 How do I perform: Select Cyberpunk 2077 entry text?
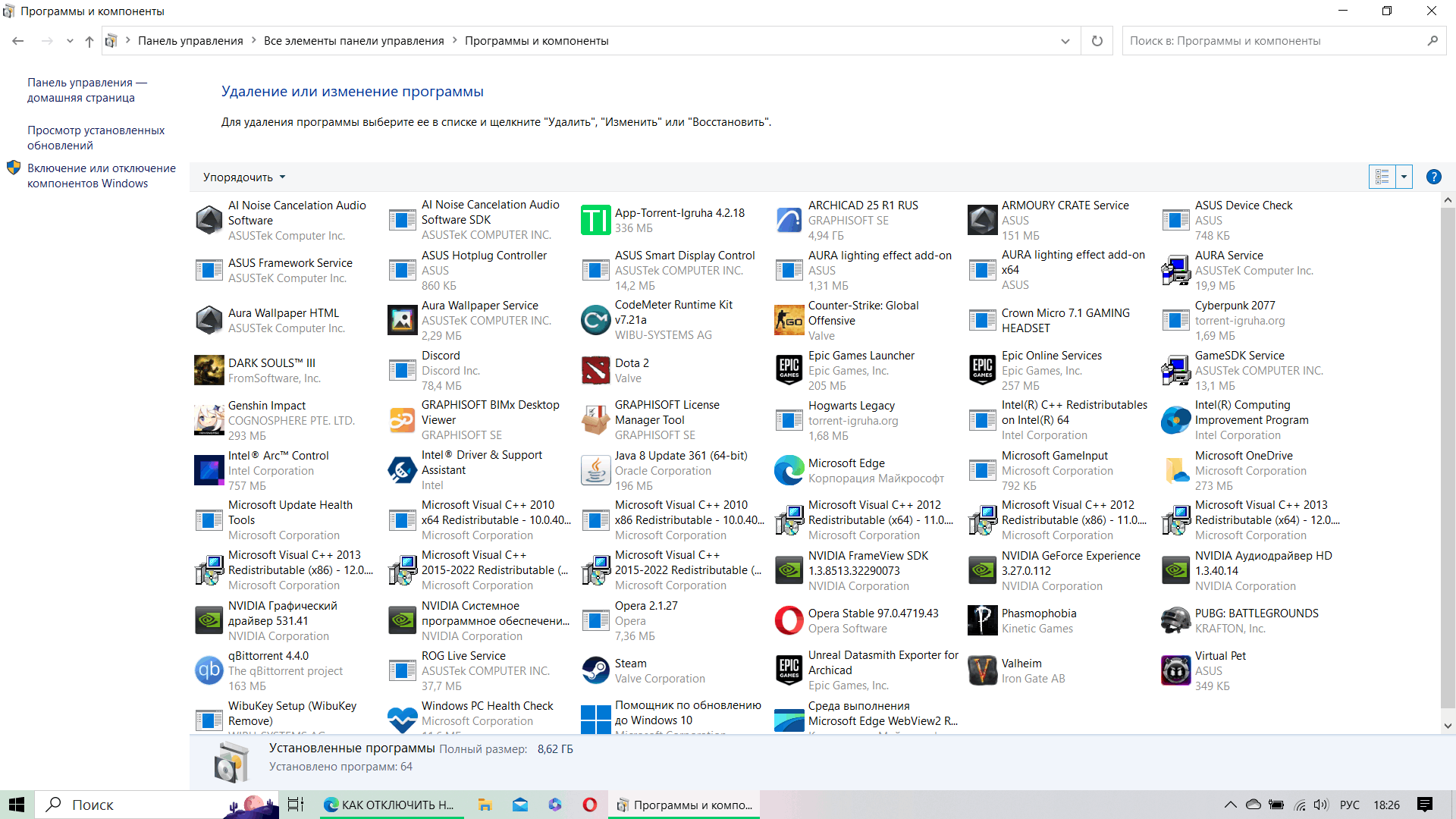click(x=1235, y=306)
